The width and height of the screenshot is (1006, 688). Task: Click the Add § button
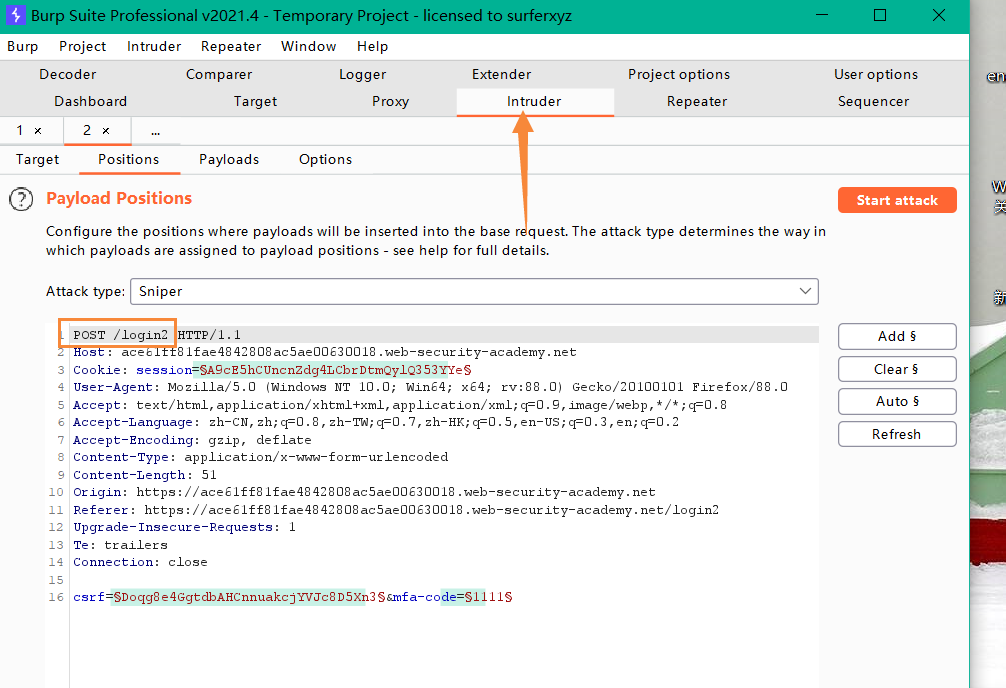pos(897,336)
